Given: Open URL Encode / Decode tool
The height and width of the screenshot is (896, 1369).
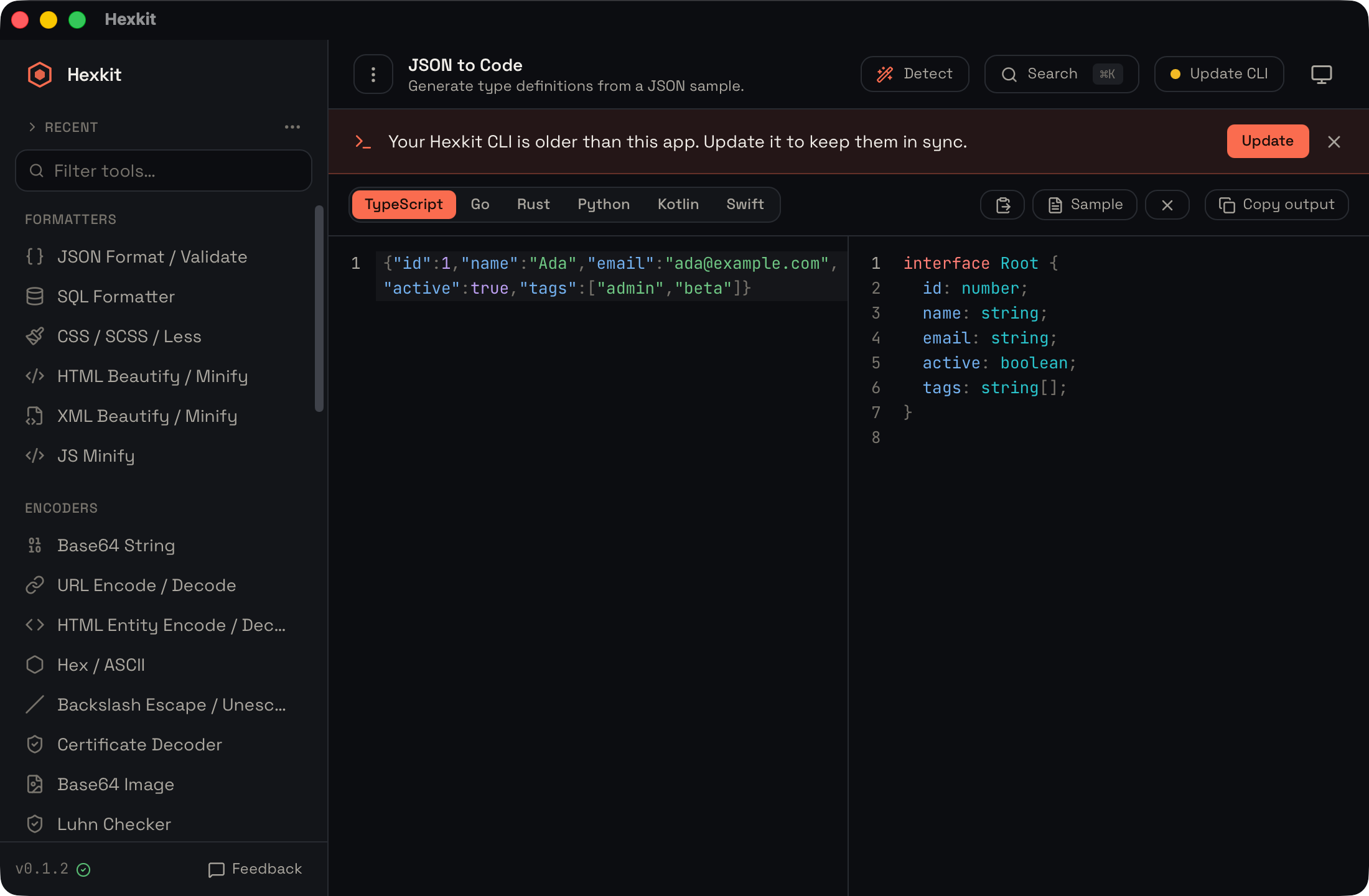Looking at the screenshot, I should (164, 586).
